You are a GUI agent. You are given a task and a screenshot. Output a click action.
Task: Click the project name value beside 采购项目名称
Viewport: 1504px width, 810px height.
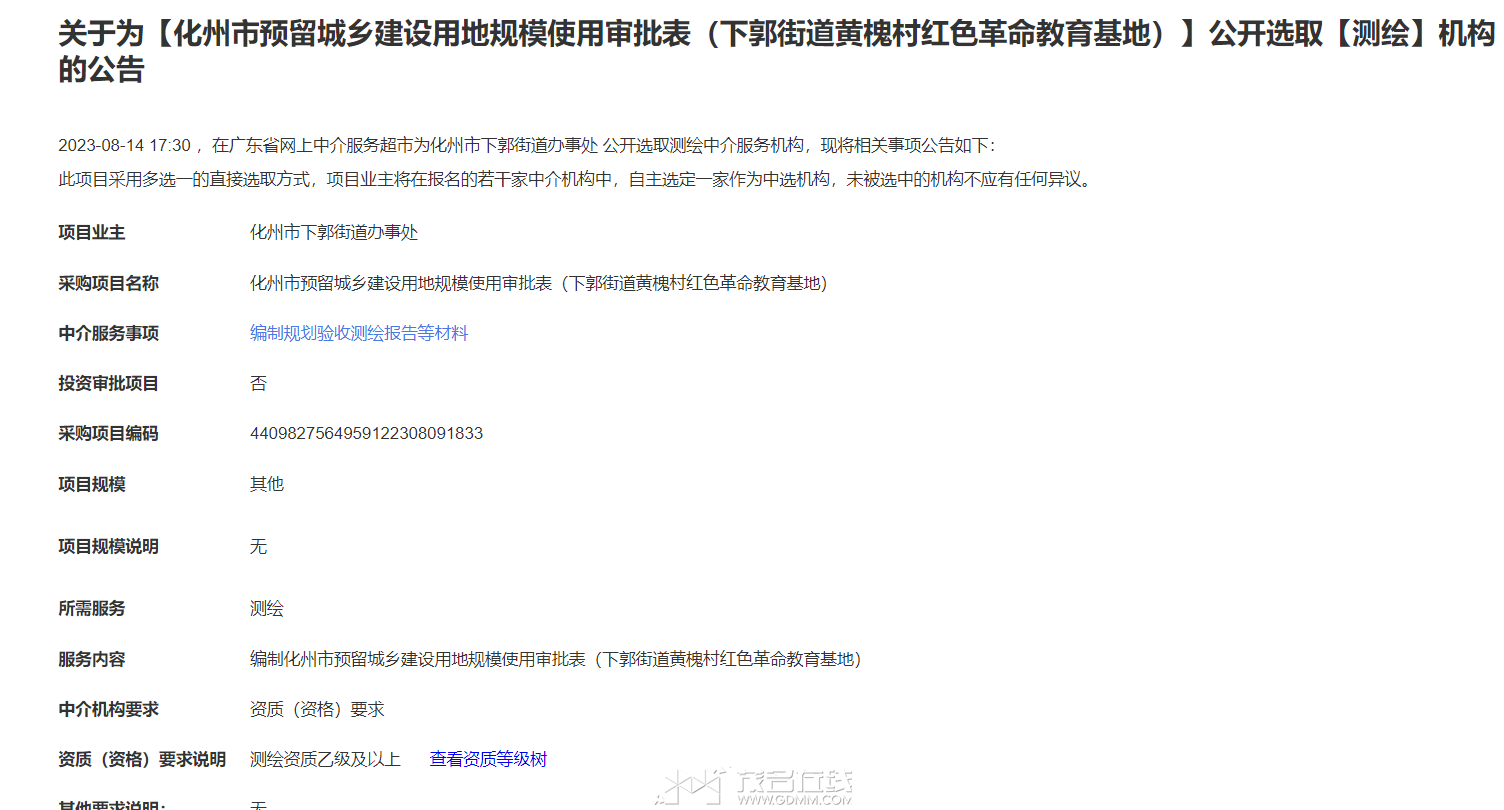[538, 283]
